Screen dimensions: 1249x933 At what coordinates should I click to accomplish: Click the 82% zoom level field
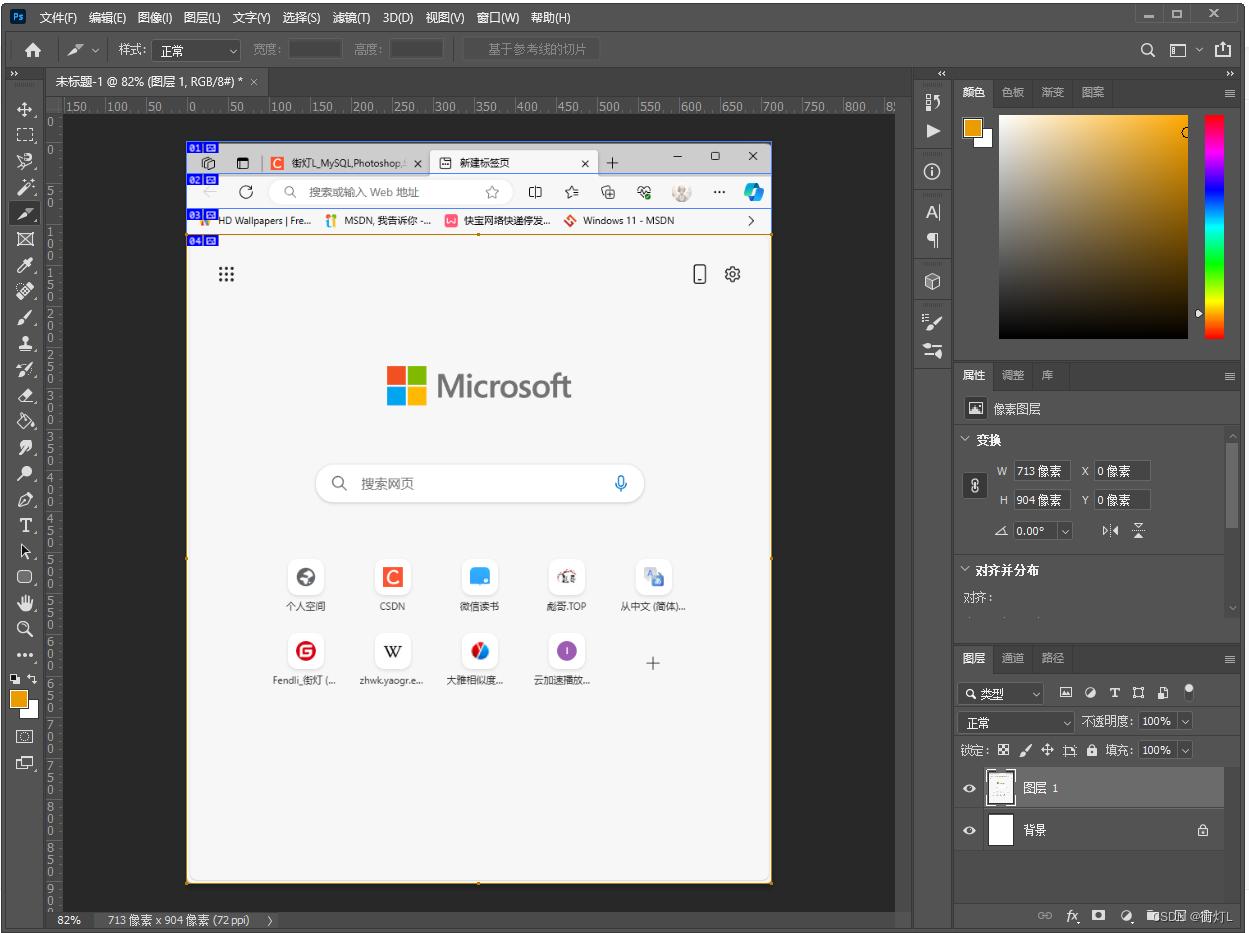click(x=69, y=920)
